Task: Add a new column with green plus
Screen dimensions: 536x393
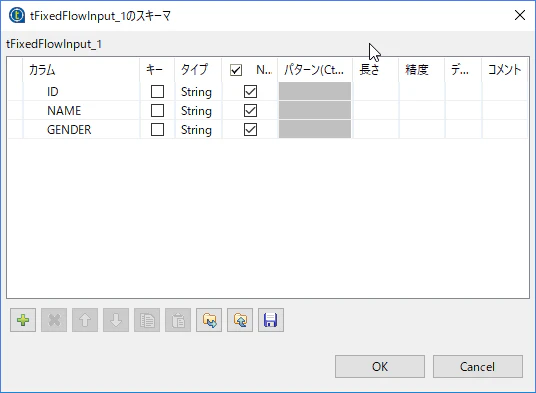Action: (x=23, y=320)
